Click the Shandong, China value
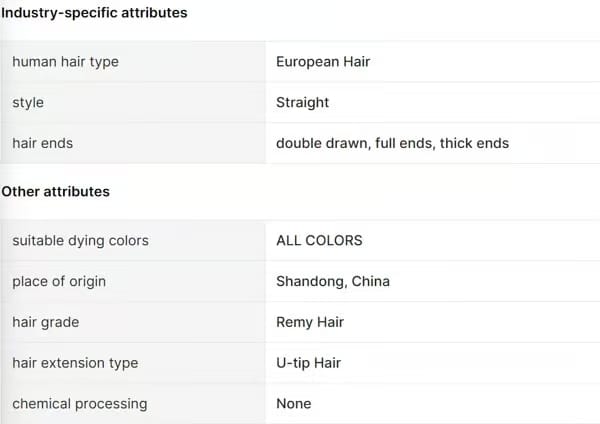 tap(333, 281)
